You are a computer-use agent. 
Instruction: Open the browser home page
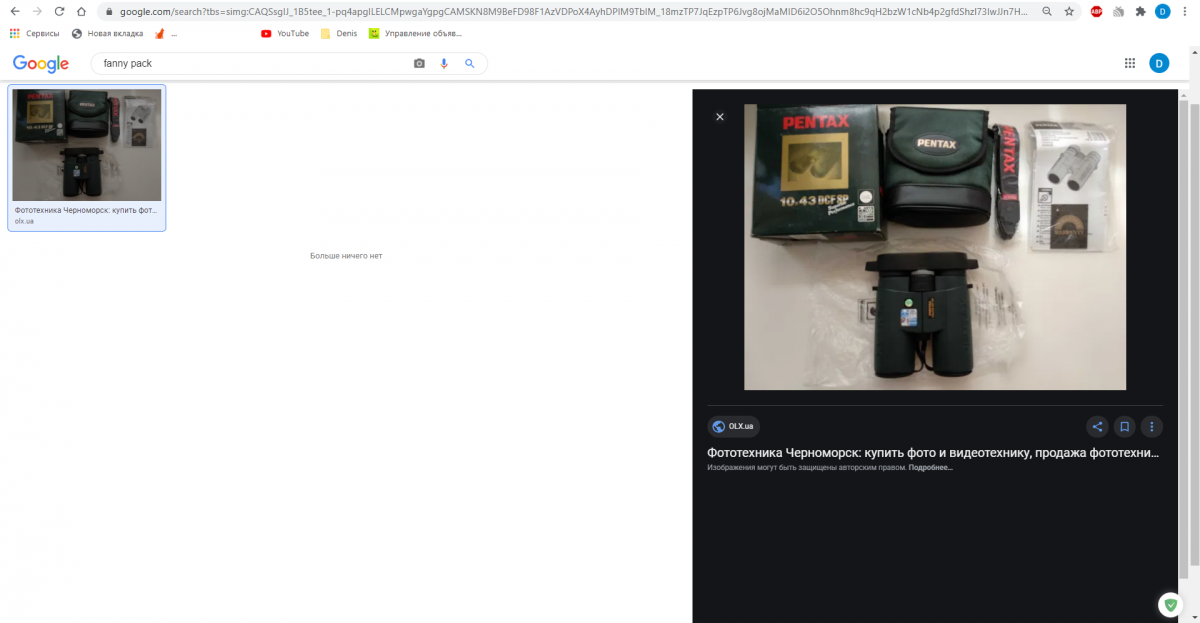tap(81, 11)
